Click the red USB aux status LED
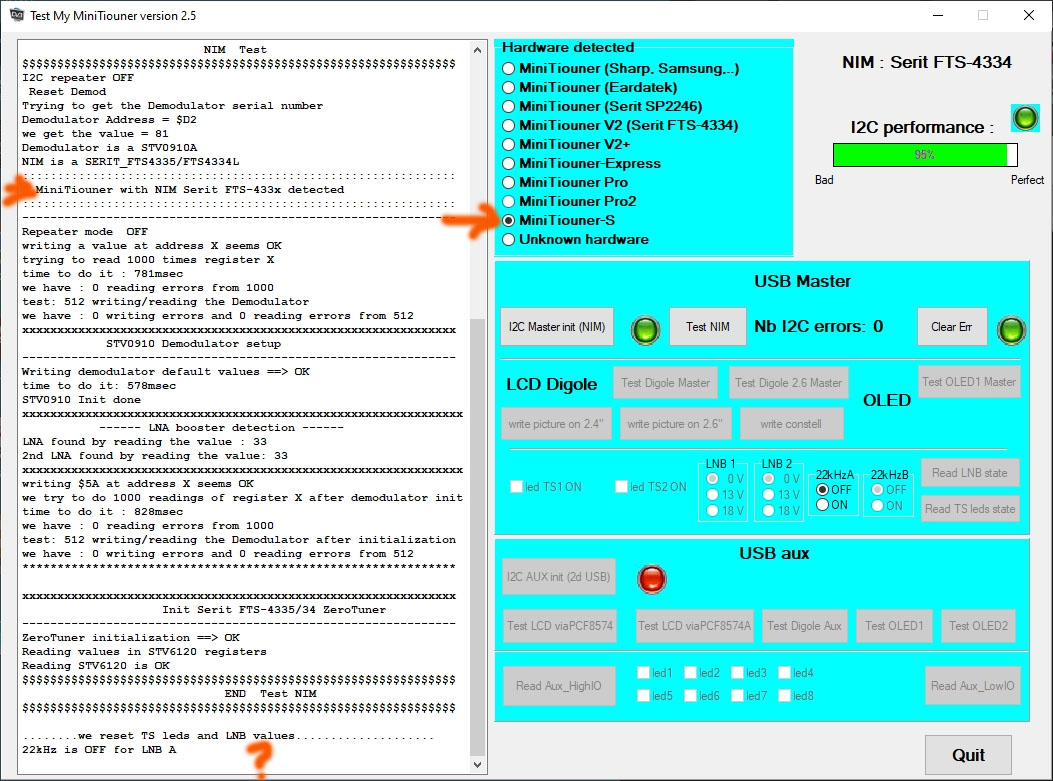 [651, 579]
